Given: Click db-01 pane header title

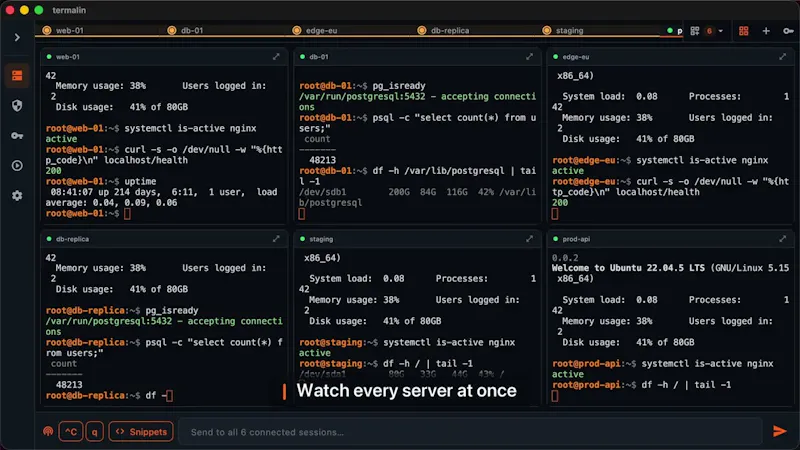Looking at the screenshot, I should (x=319, y=57).
